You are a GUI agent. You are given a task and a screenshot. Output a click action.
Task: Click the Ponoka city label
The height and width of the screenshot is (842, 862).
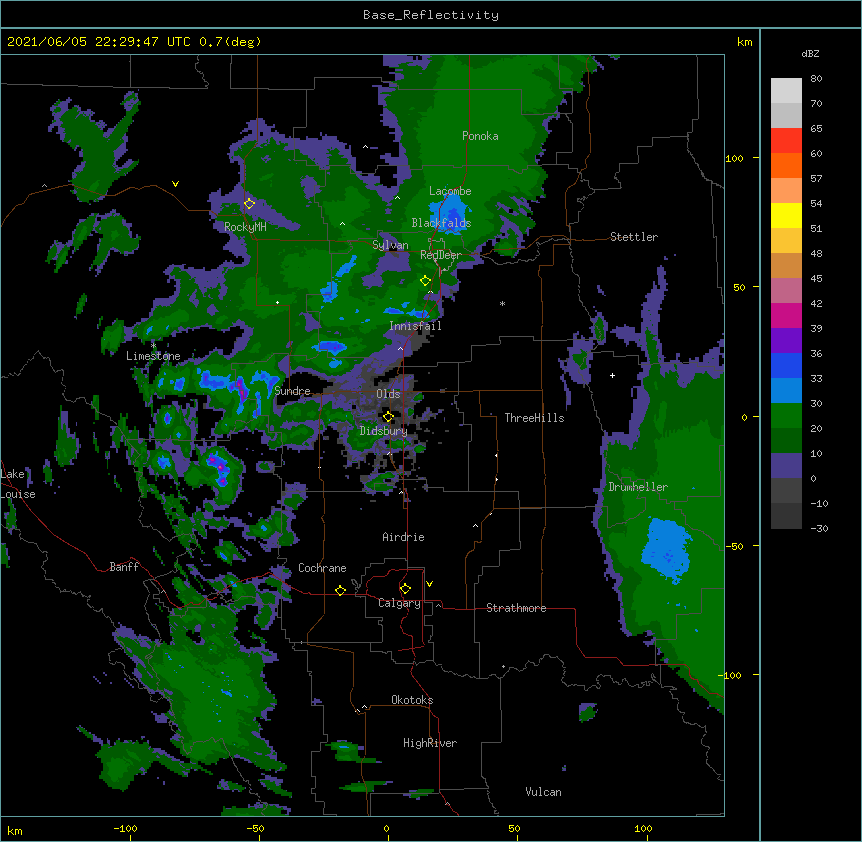point(480,136)
